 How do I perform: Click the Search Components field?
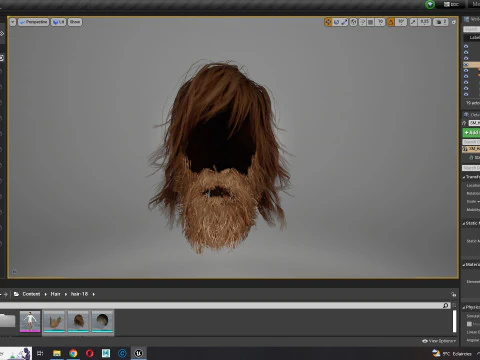(471, 142)
